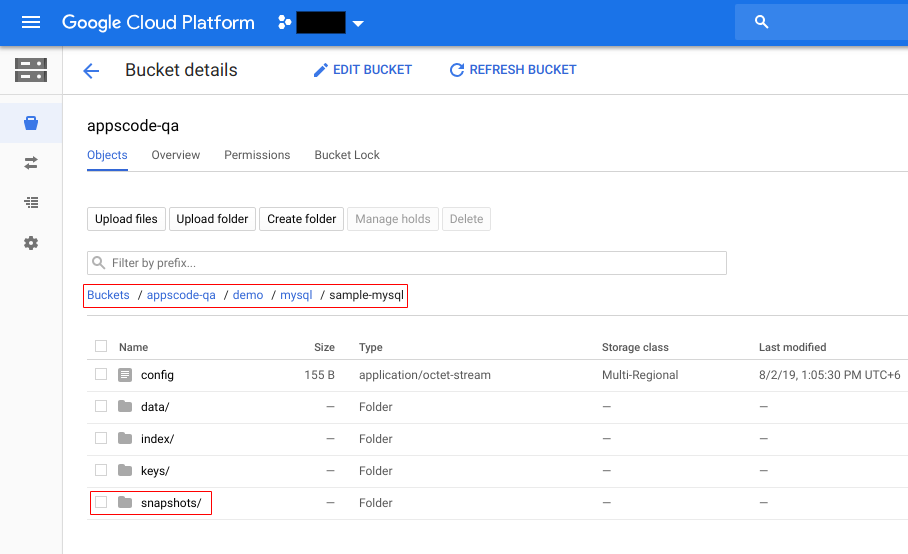Tick the checkbox for config file
908x554 pixels.
[101, 375]
